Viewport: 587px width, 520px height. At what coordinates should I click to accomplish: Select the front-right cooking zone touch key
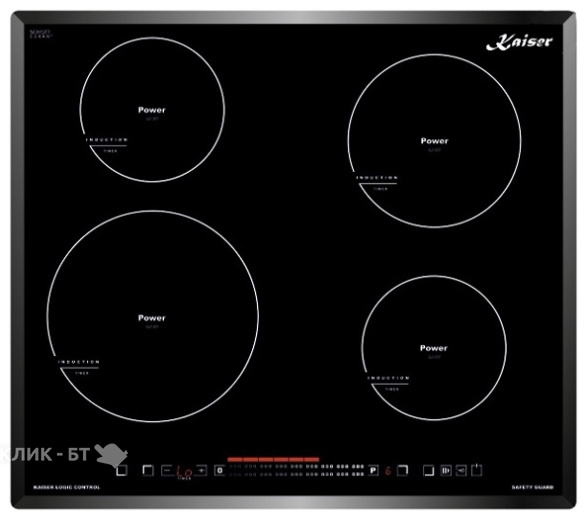coord(428,470)
